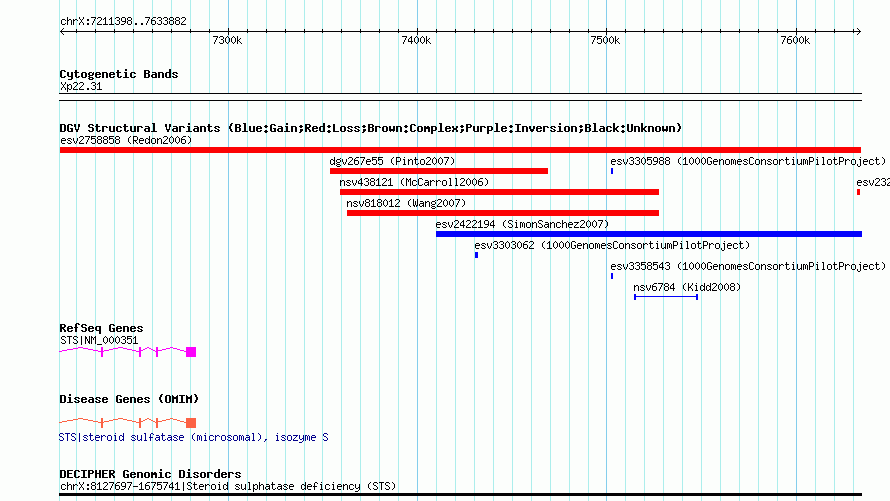Image resolution: width=890 pixels, height=501 pixels.
Task: Click the nsv818012 (Wang2007) label
Action: click(x=406, y=203)
